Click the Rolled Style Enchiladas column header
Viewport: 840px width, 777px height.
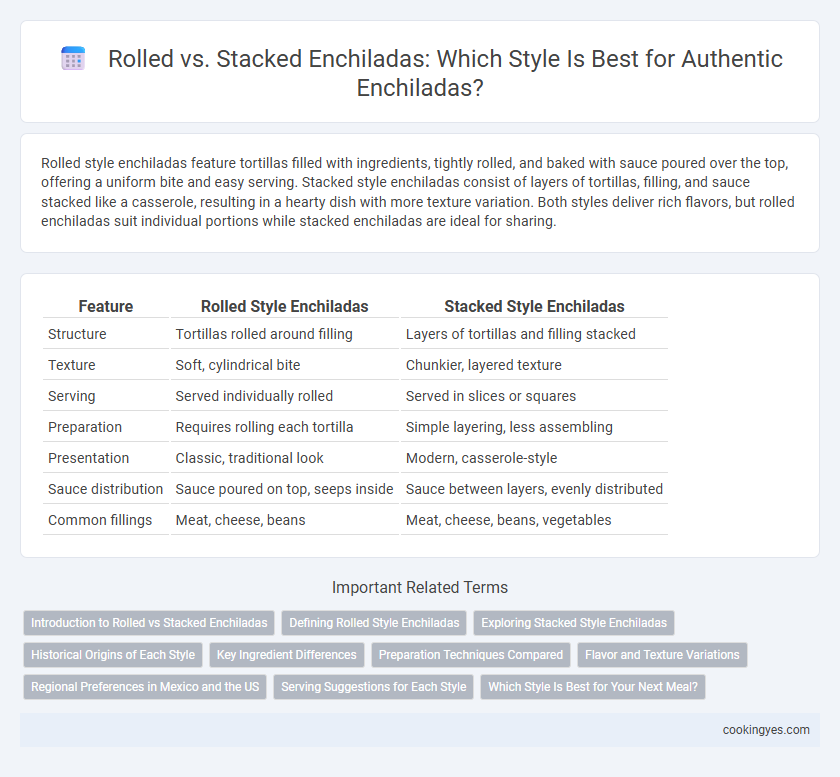[x=284, y=306]
